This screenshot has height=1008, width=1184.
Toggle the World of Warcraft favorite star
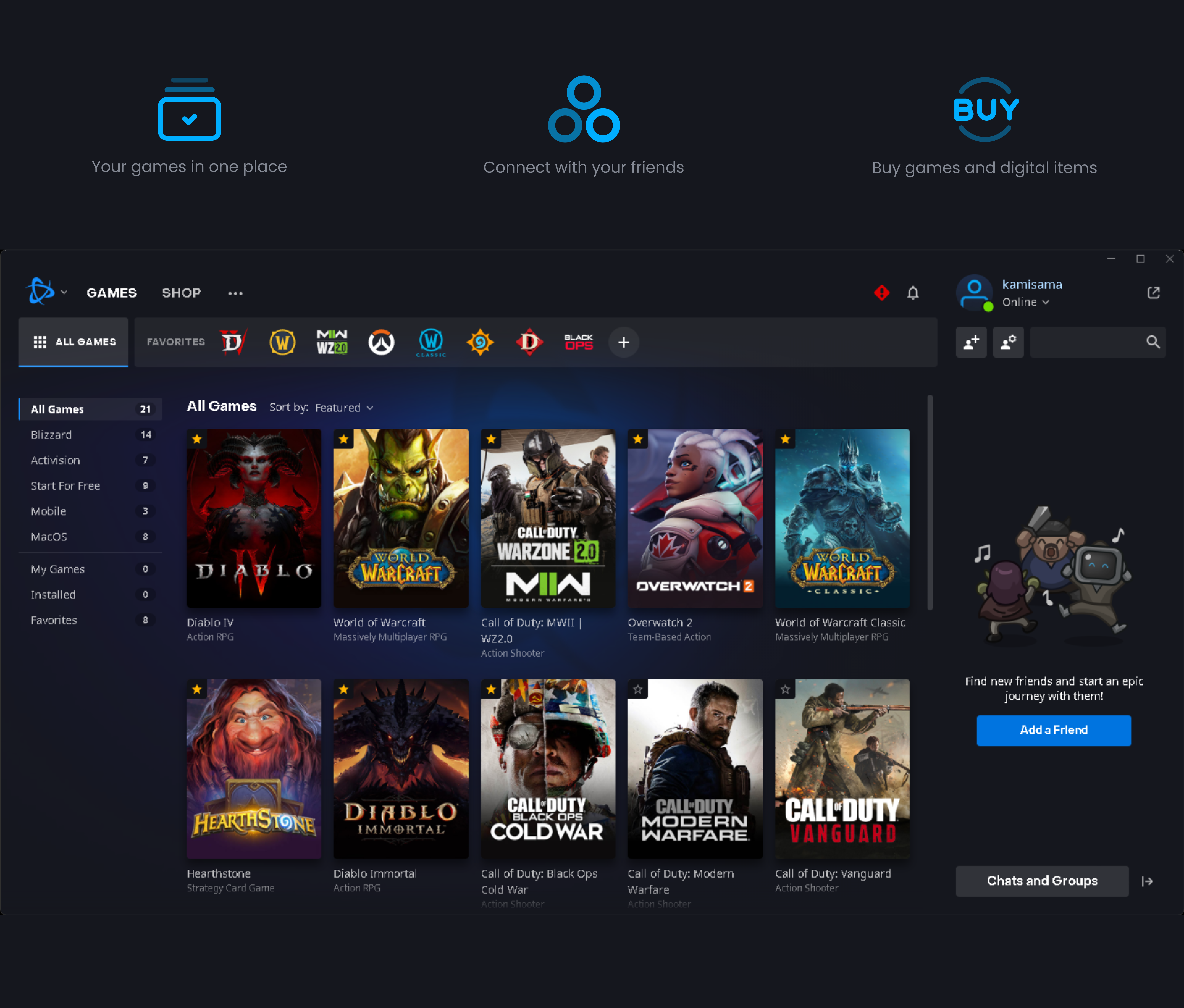343,439
